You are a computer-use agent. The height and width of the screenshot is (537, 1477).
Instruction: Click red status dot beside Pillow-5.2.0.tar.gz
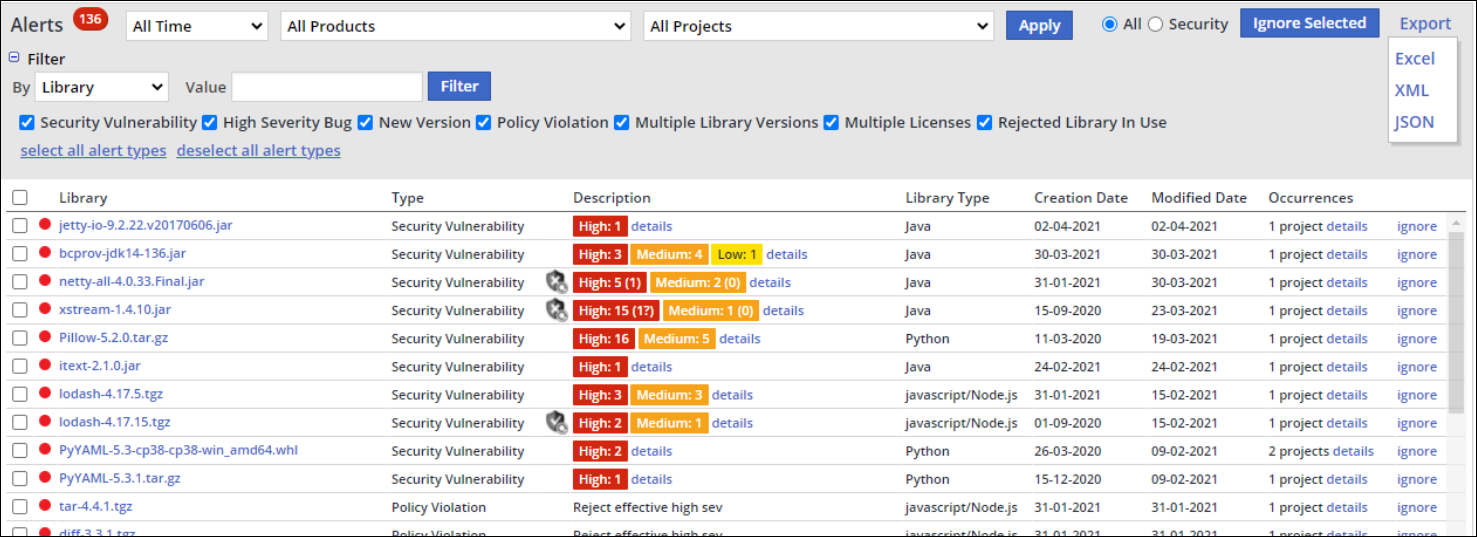[x=45, y=337]
